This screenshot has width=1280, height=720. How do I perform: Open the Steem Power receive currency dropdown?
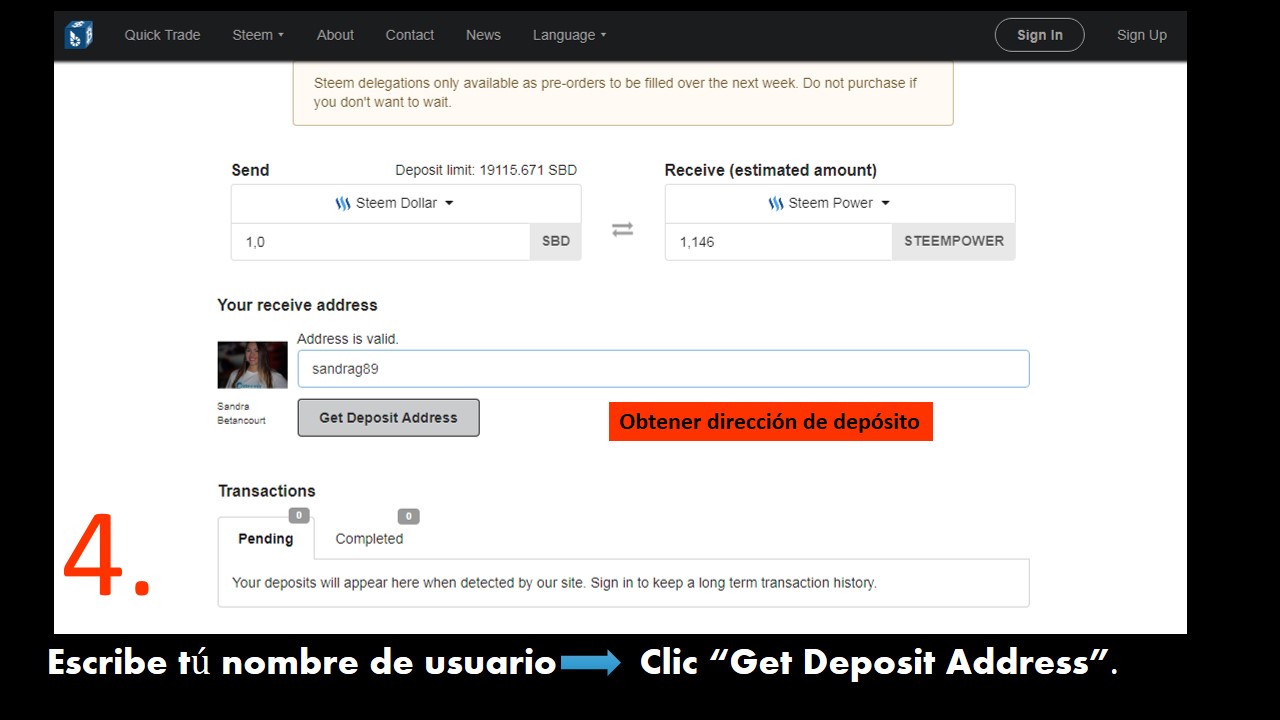click(840, 203)
